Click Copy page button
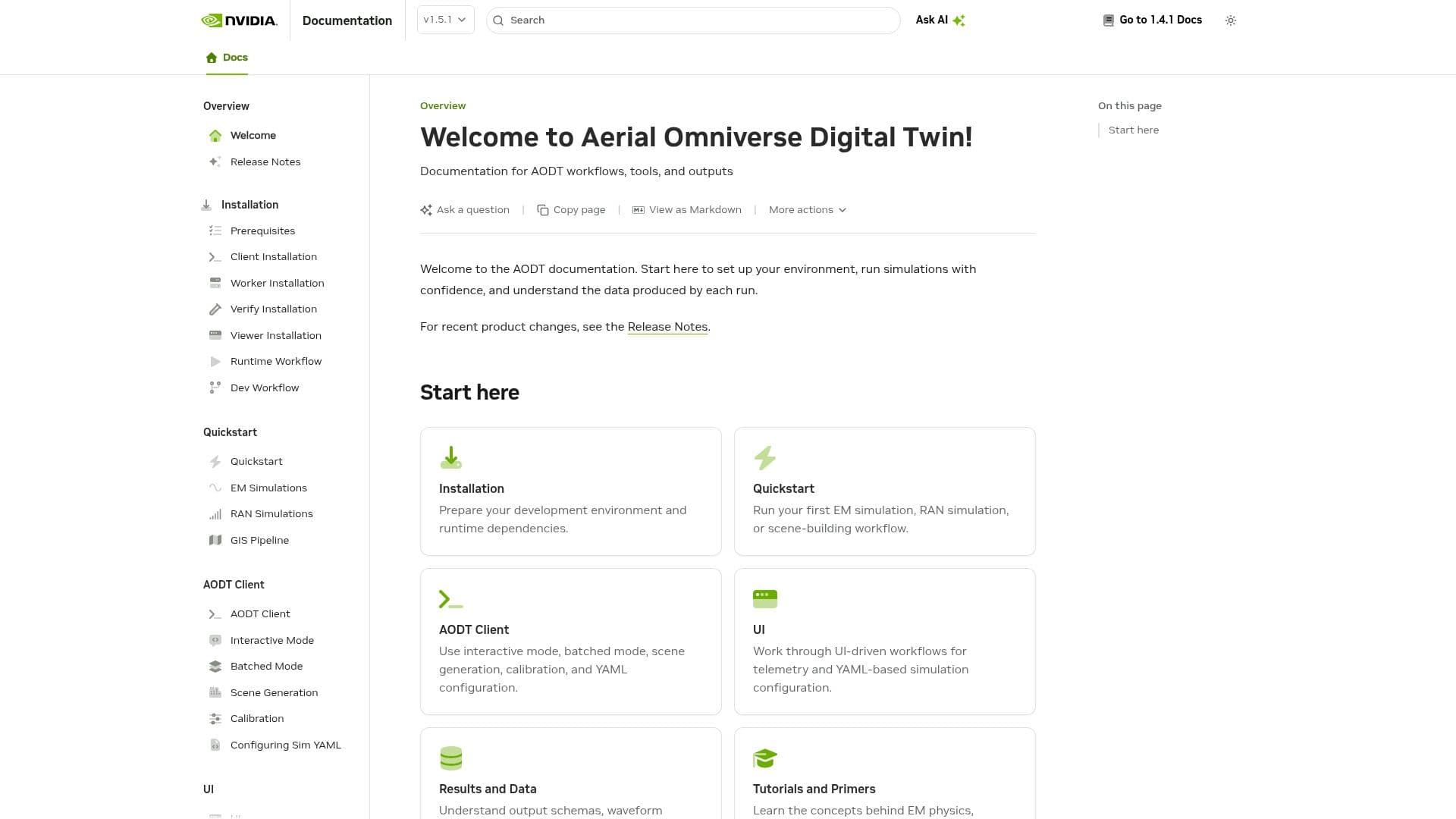 571,210
